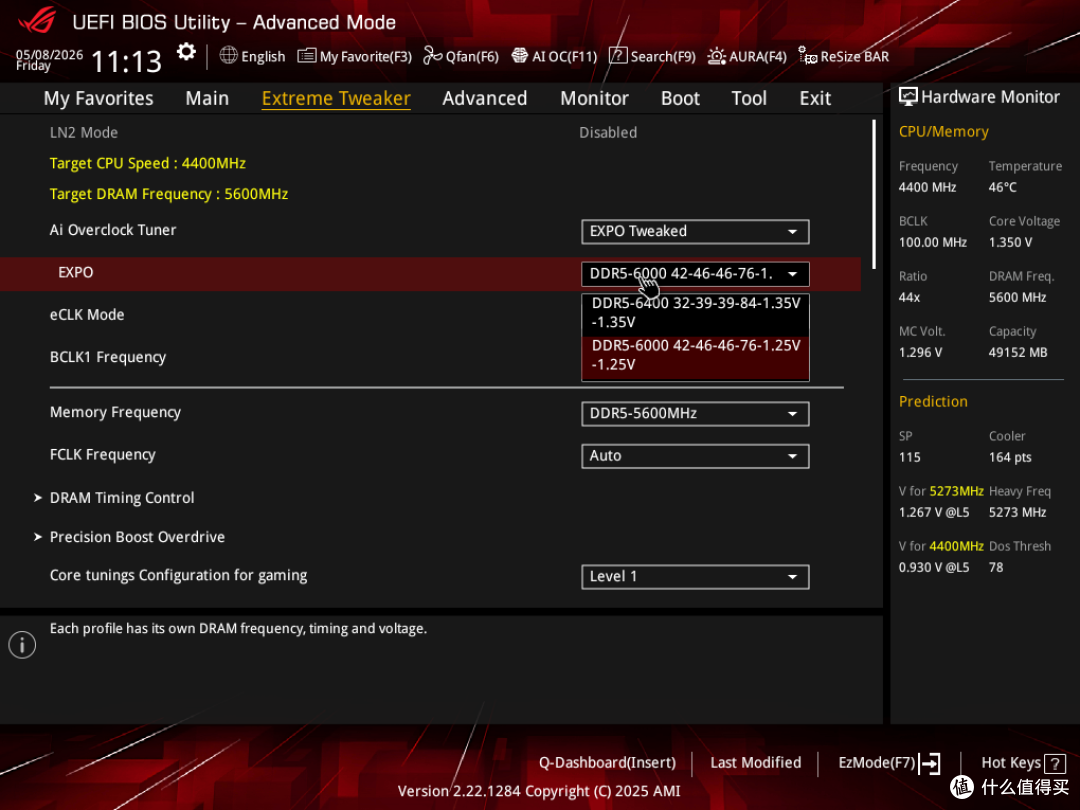The width and height of the screenshot is (1080, 810).
Task: Switch to the Main tab
Action: [x=207, y=98]
